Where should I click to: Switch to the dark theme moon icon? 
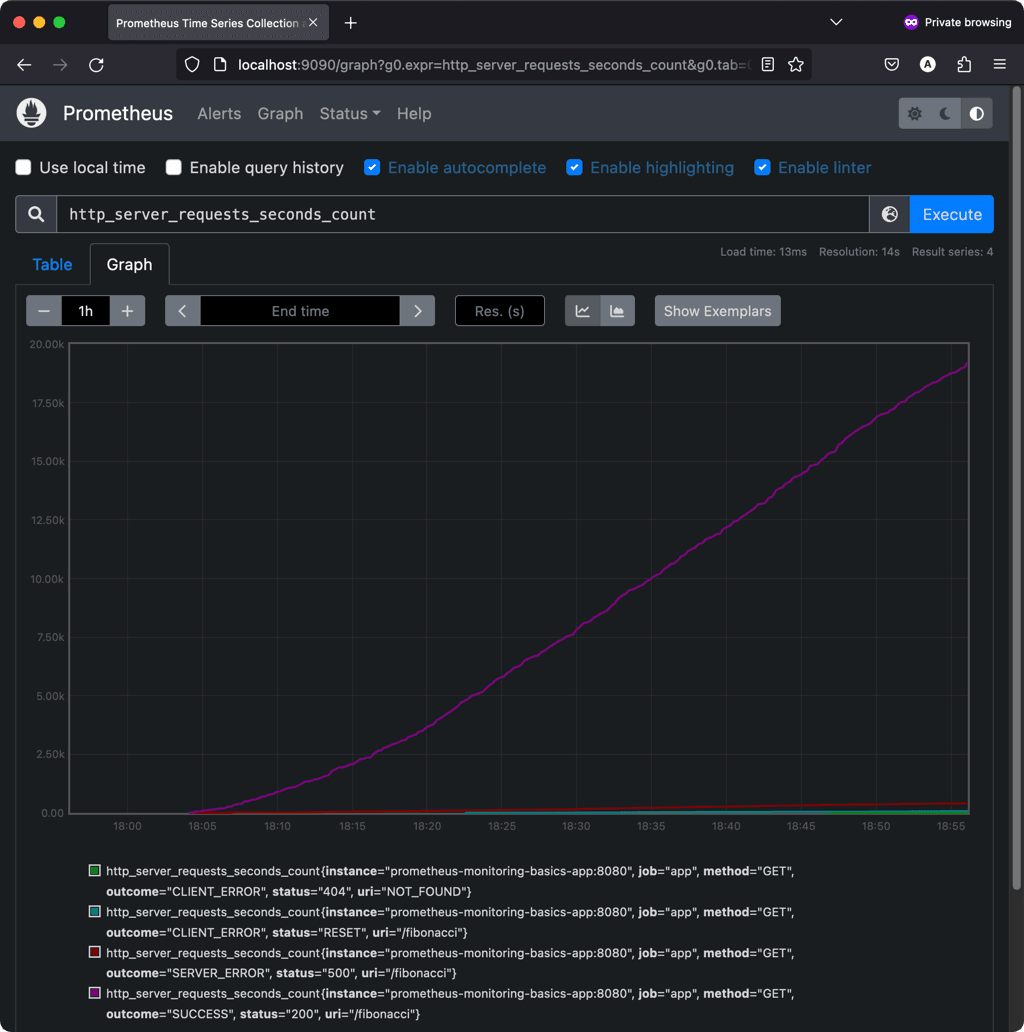tap(945, 113)
